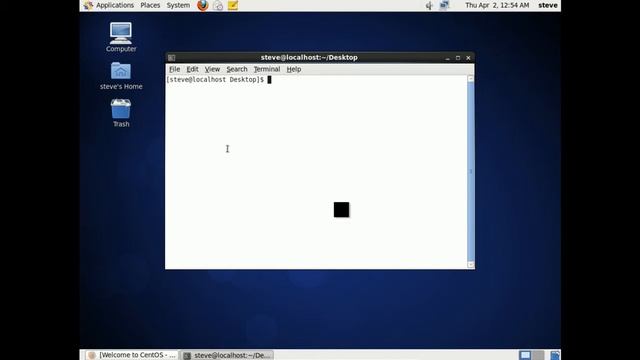Open the terminal Help menu

(293, 69)
